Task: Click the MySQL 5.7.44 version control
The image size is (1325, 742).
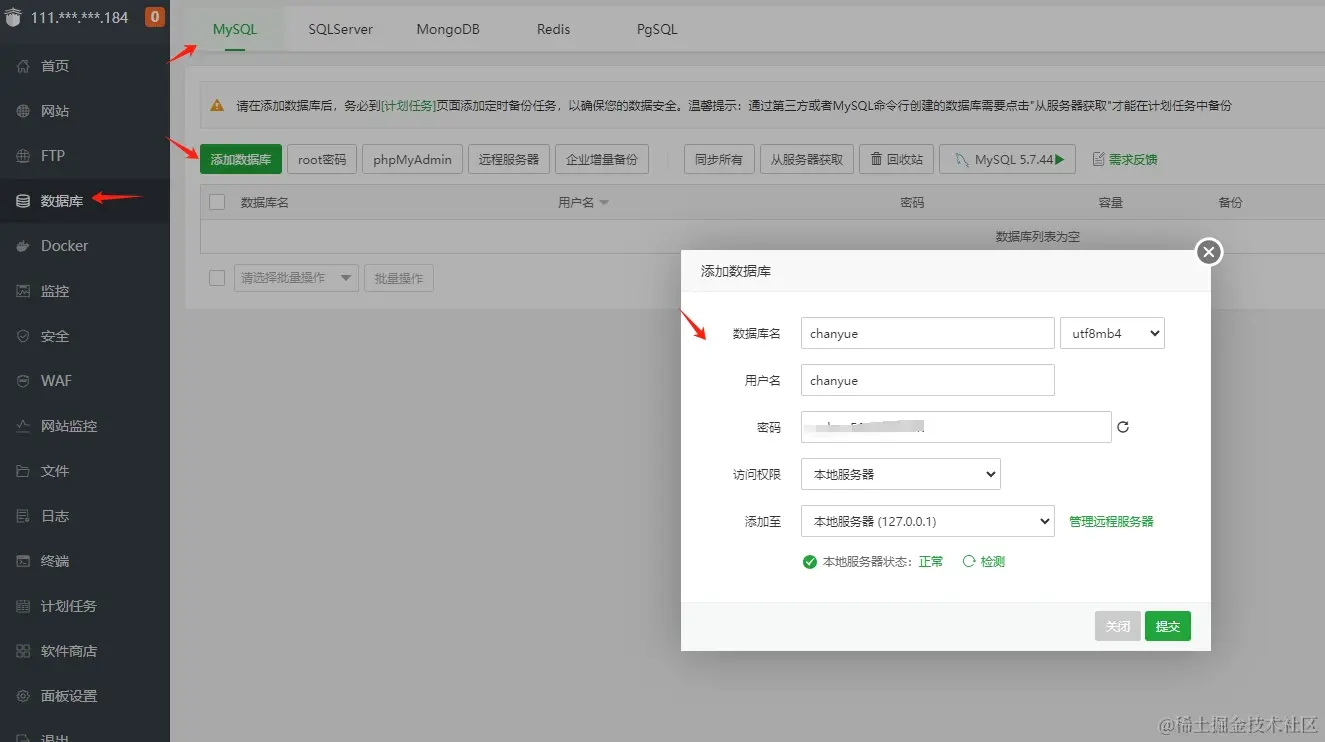Action: (x=1006, y=158)
